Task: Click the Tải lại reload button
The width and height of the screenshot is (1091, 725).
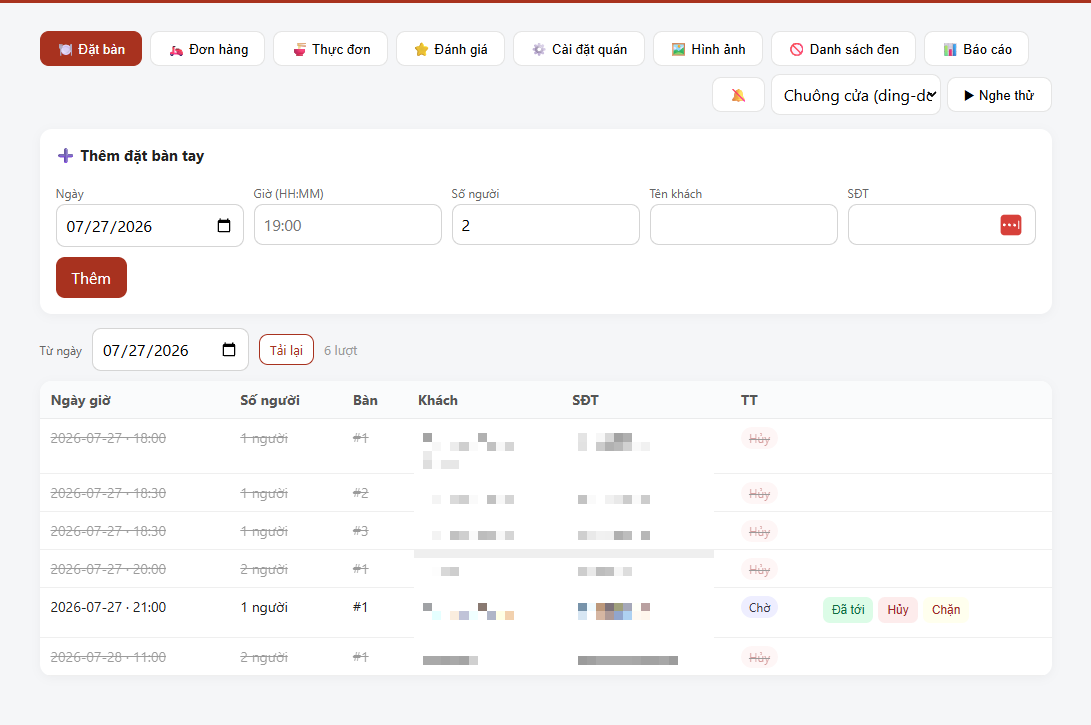Action: pyautogui.click(x=287, y=350)
